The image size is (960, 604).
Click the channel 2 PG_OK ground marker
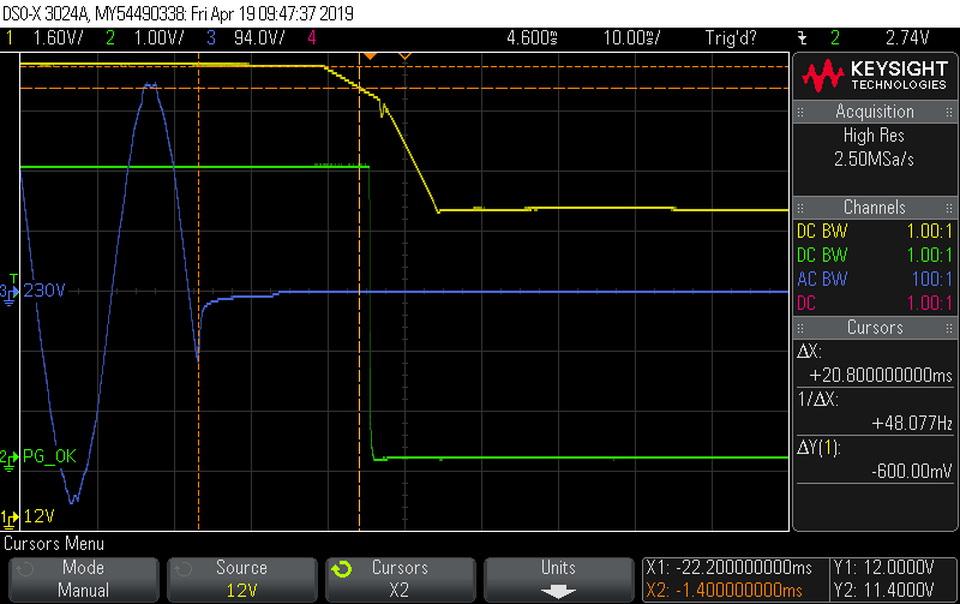coord(9,459)
